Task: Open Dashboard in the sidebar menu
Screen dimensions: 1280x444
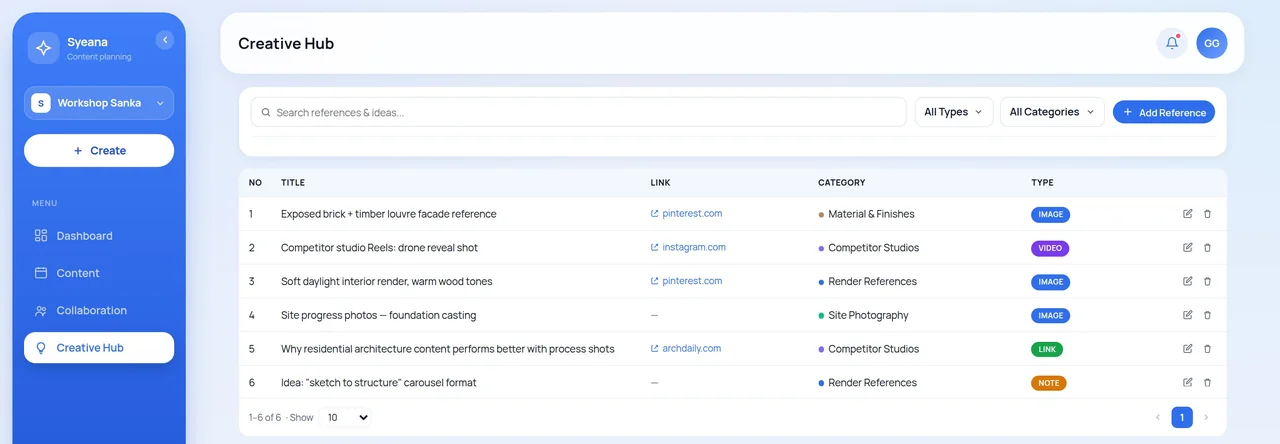Action: coord(99,236)
